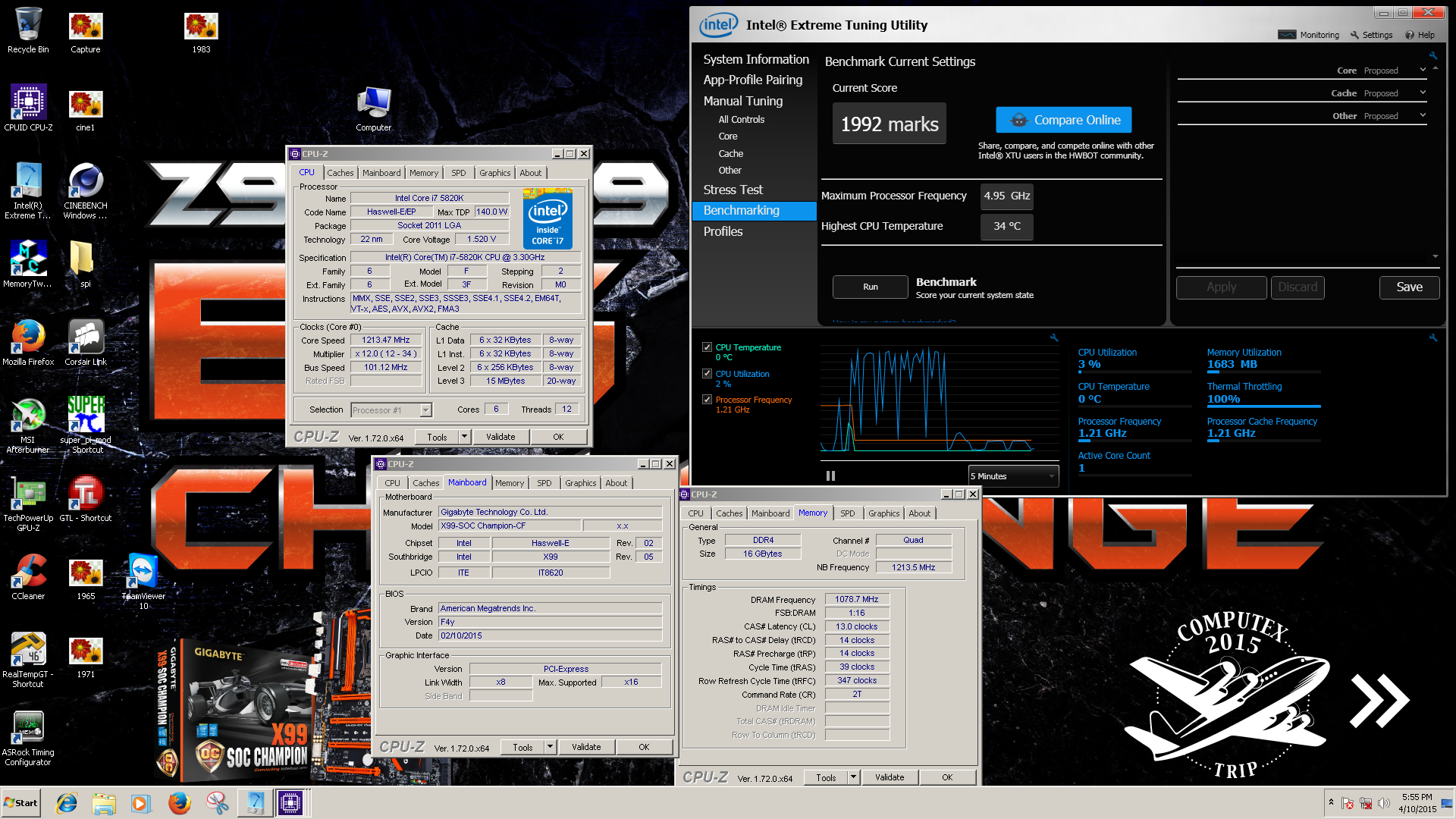Click the CPU-Z taskbar button
The height and width of the screenshot is (819, 1456).
click(290, 803)
